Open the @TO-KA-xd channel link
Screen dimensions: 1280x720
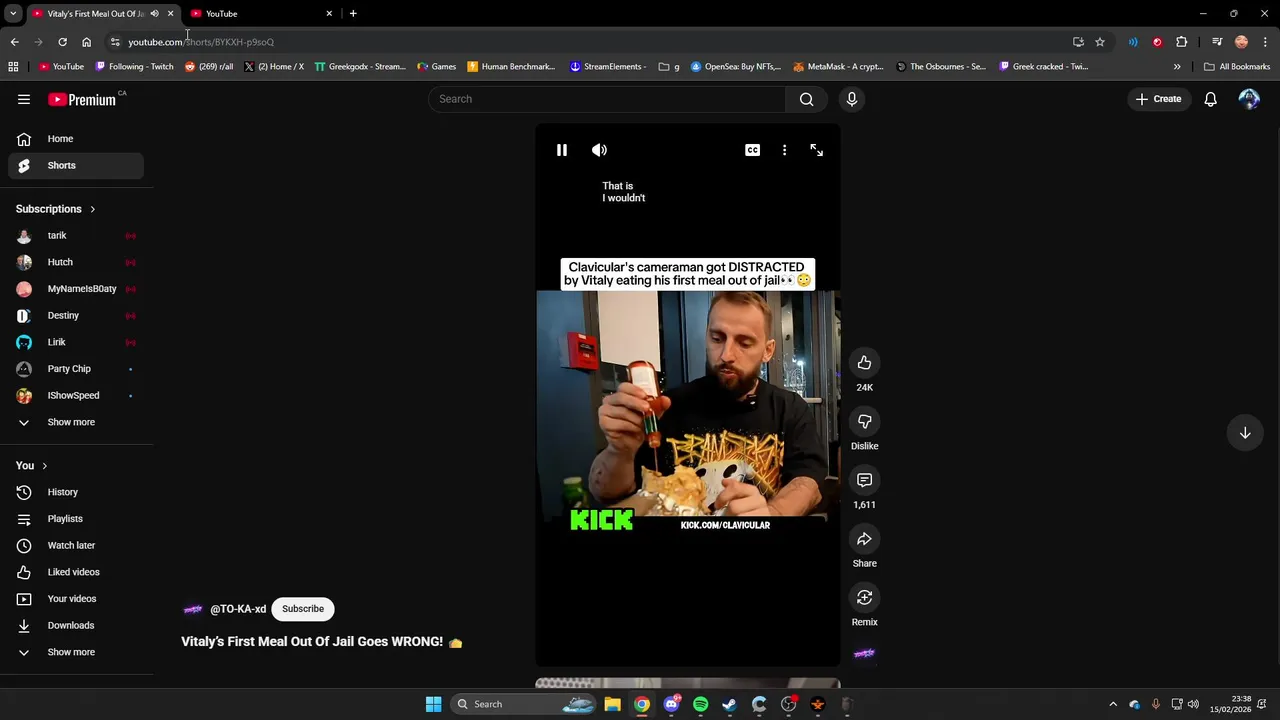[238, 609]
